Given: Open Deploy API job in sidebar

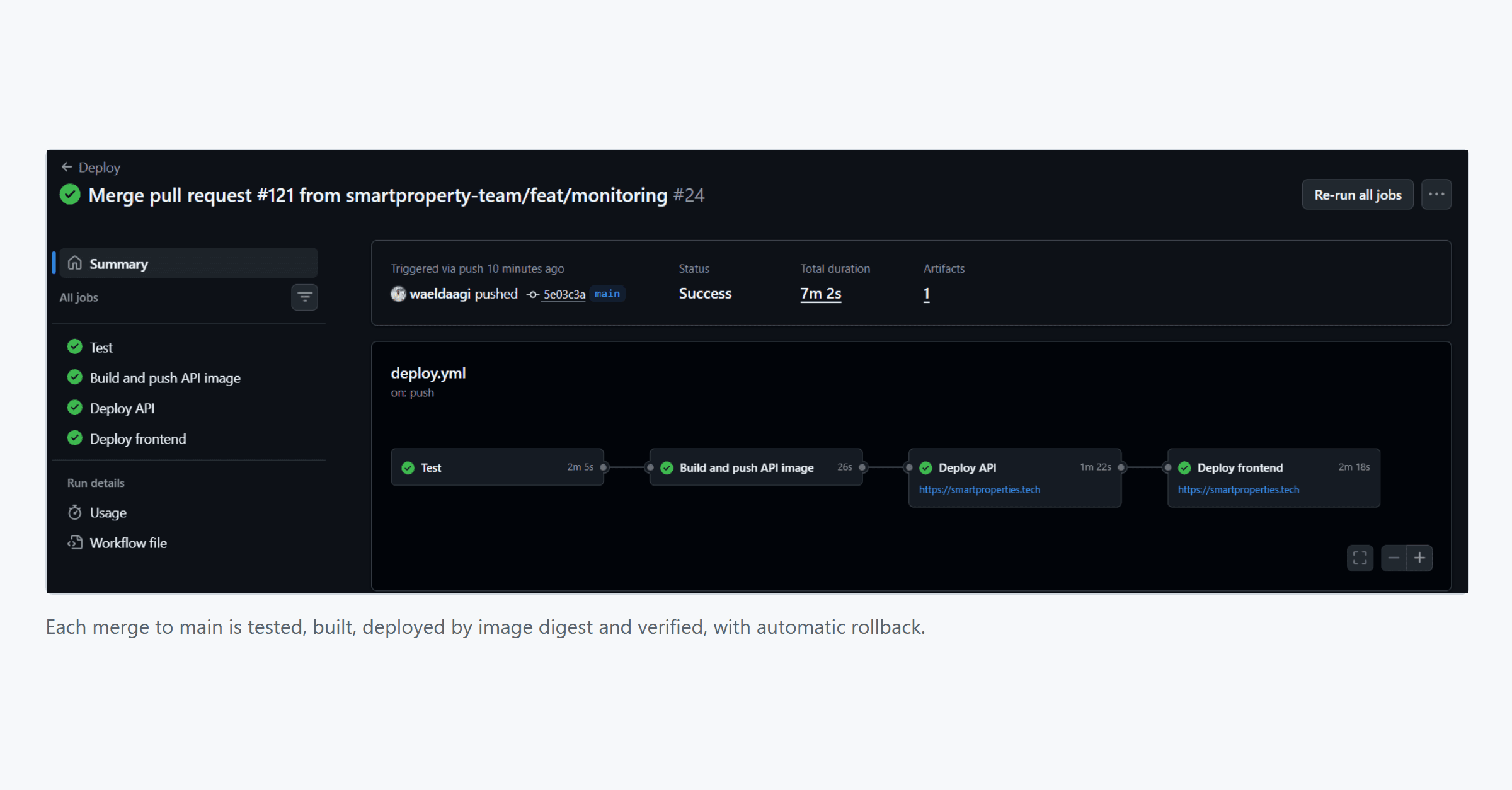Looking at the screenshot, I should [x=122, y=408].
